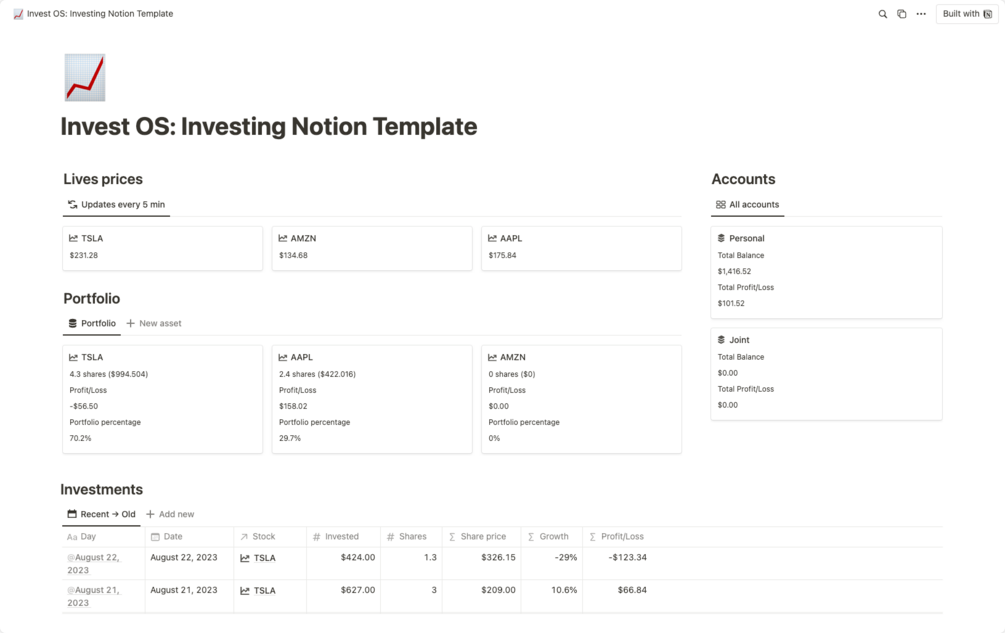Switch to the Portfolio view tab
This screenshot has width=1005, height=633.
[91, 324]
